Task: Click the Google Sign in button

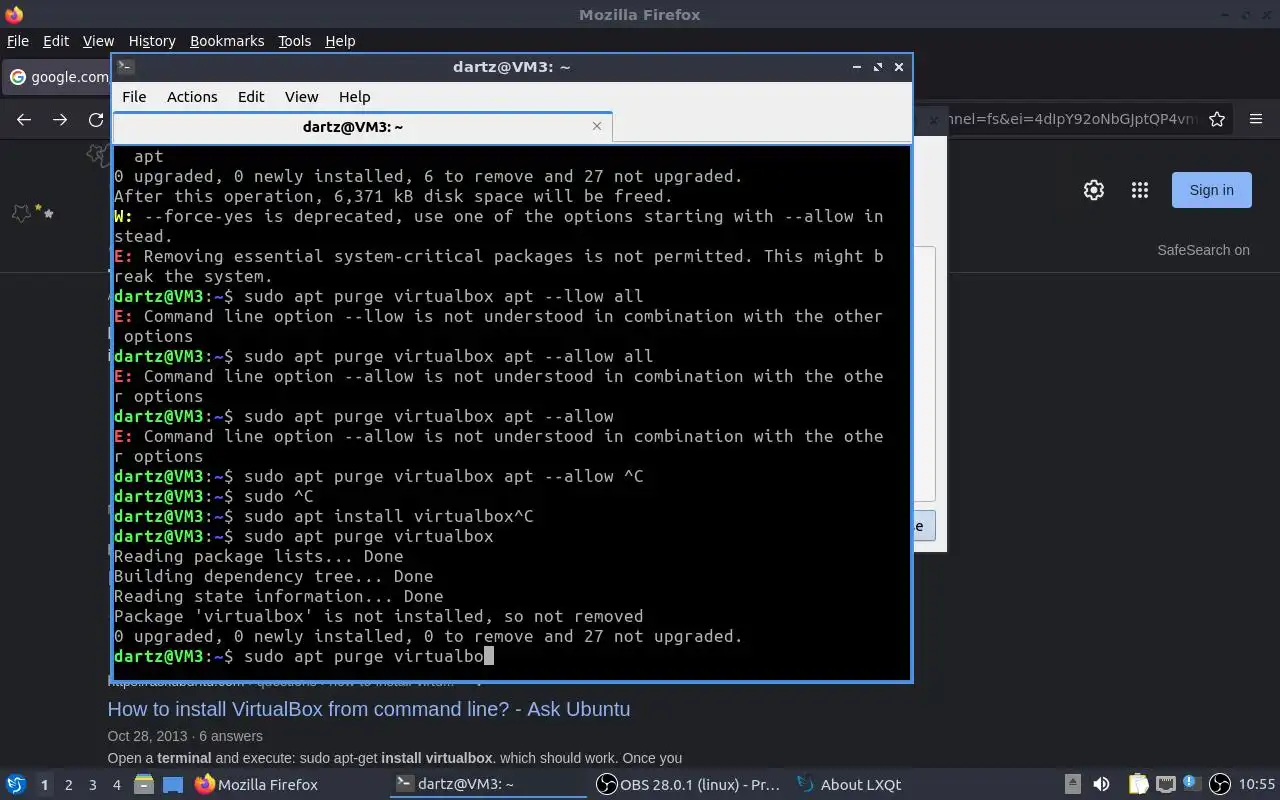Action: point(1211,190)
